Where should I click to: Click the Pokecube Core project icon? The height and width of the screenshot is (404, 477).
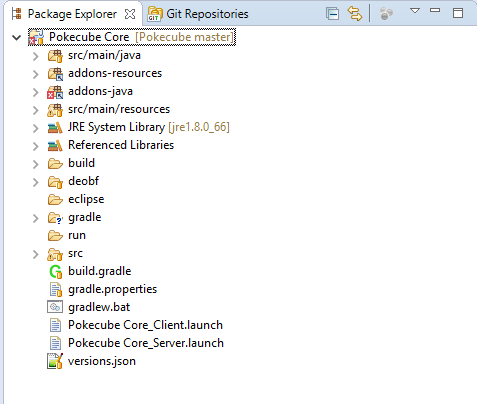[36, 37]
